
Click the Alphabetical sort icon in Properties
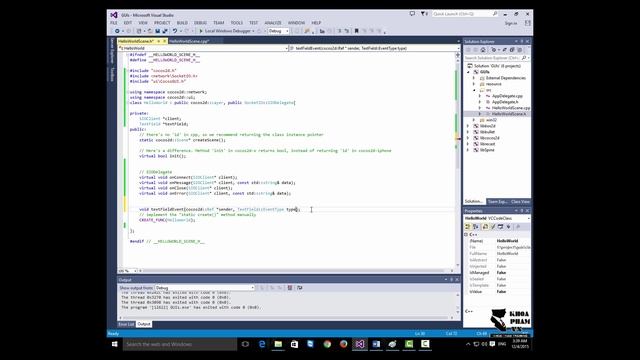point(476,227)
